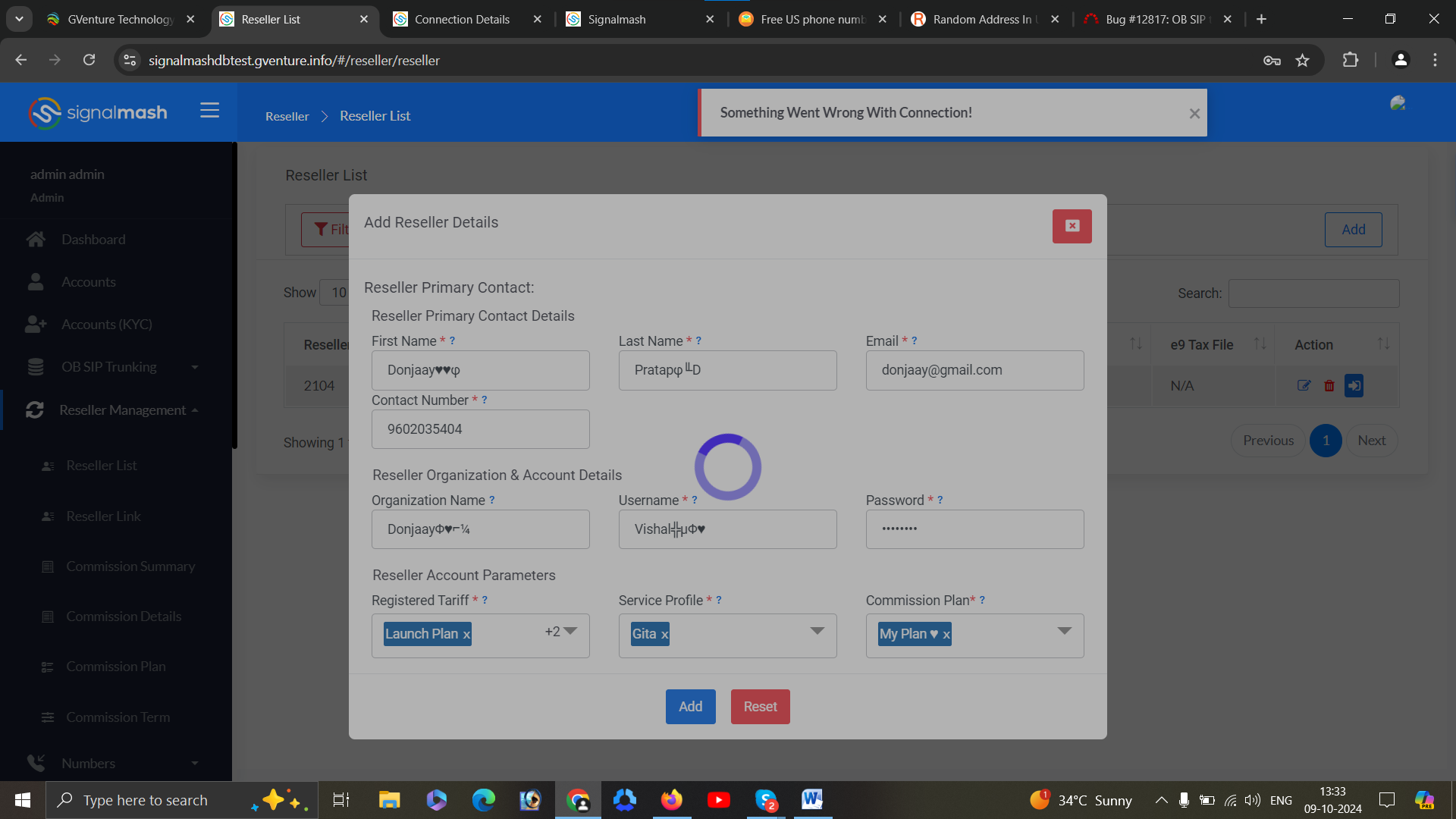Remove the Launch Plan tariff tag
Image resolution: width=1456 pixels, height=819 pixels.
pyautogui.click(x=466, y=635)
